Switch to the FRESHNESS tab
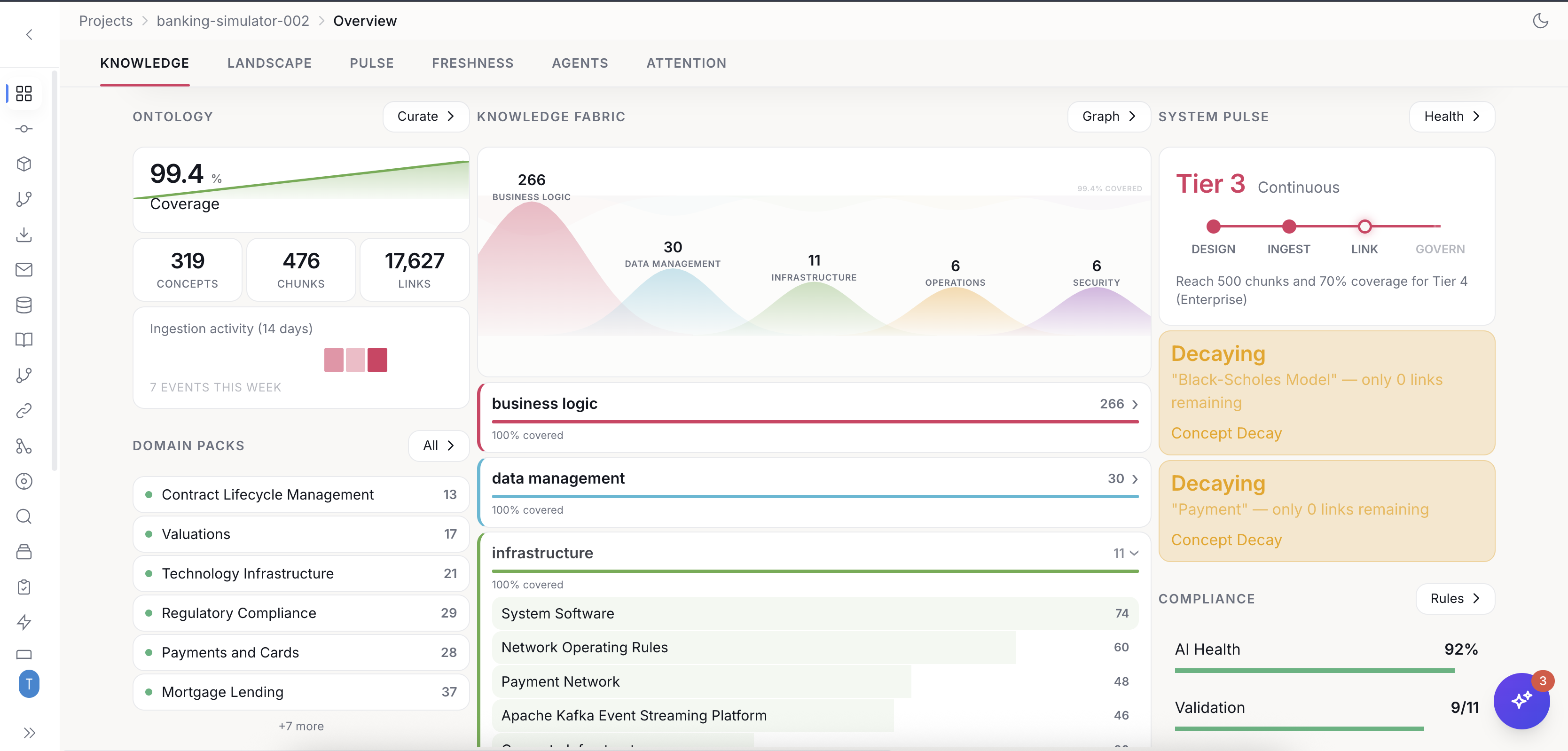Screen dimensions: 1568x751 click(473, 63)
